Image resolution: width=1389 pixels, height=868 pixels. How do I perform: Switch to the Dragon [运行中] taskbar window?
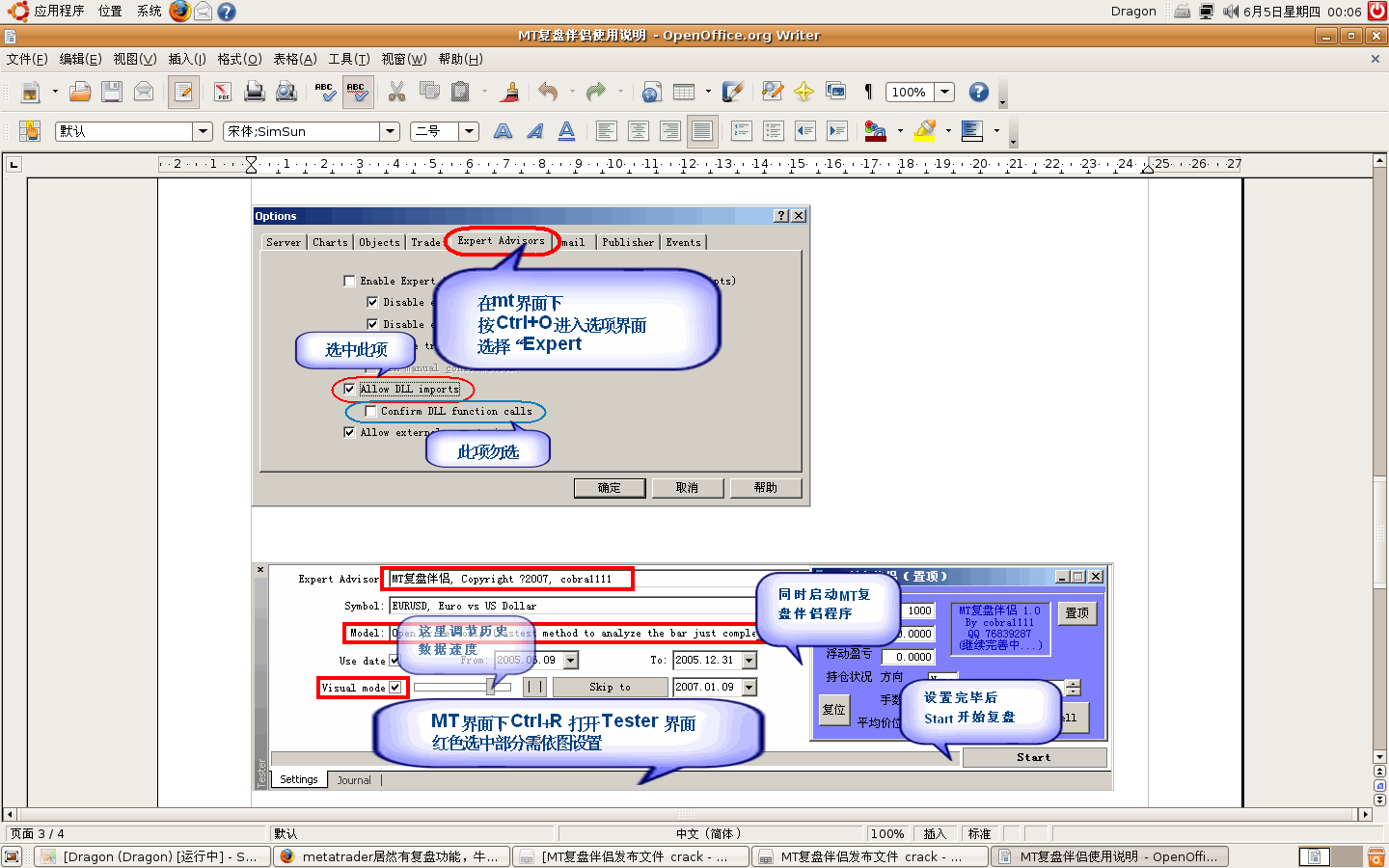pyautogui.click(x=151, y=856)
